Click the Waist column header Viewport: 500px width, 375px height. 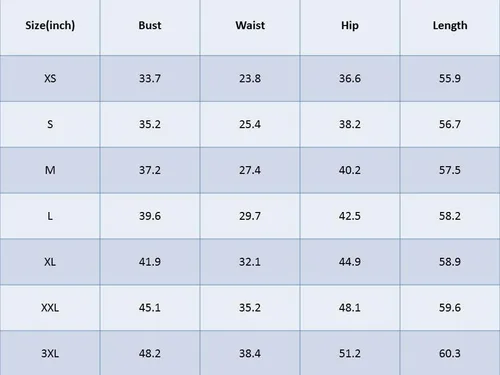pos(250,25)
